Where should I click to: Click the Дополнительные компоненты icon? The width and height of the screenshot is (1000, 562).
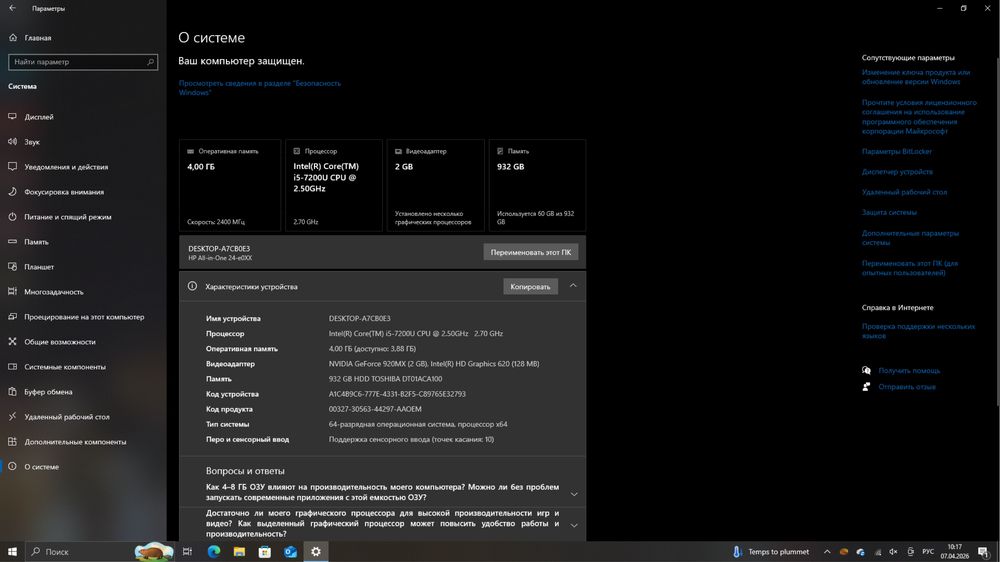[x=12, y=441]
